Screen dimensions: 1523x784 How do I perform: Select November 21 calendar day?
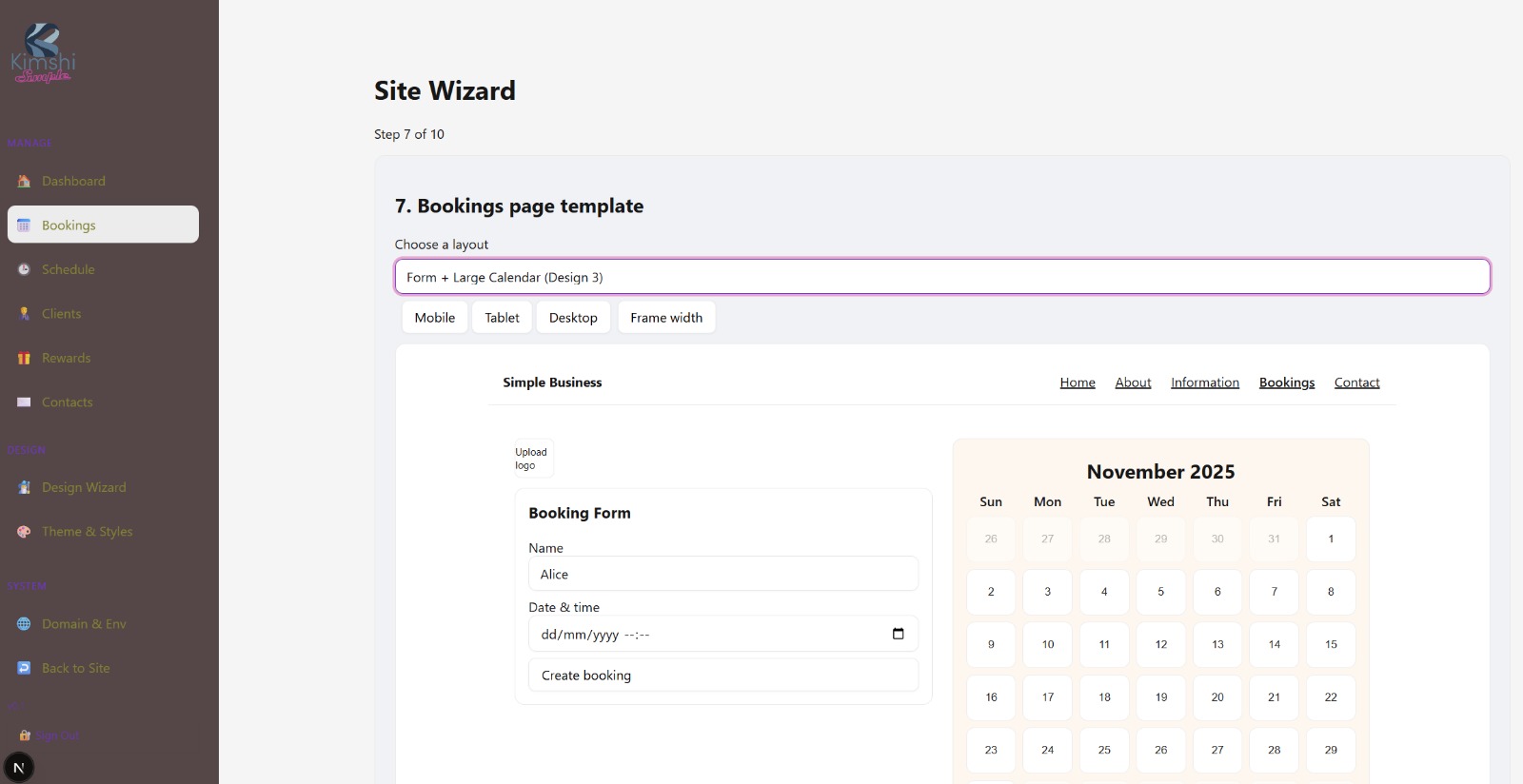[x=1275, y=697]
